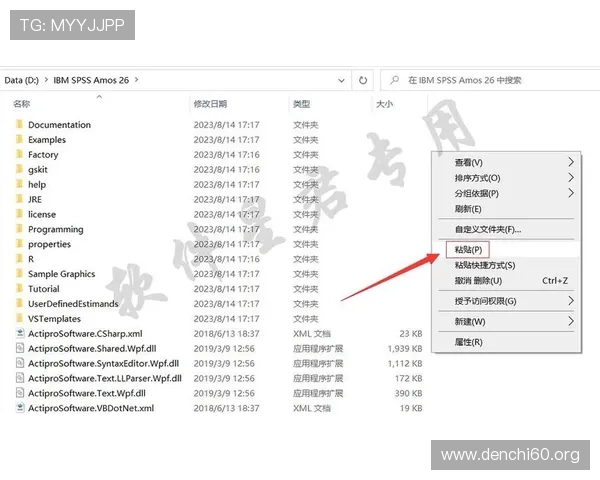This screenshot has height=480, width=600.
Task: Click the 2018/6/13 18:37 date of CSharp.xml
Action: [x=226, y=333]
